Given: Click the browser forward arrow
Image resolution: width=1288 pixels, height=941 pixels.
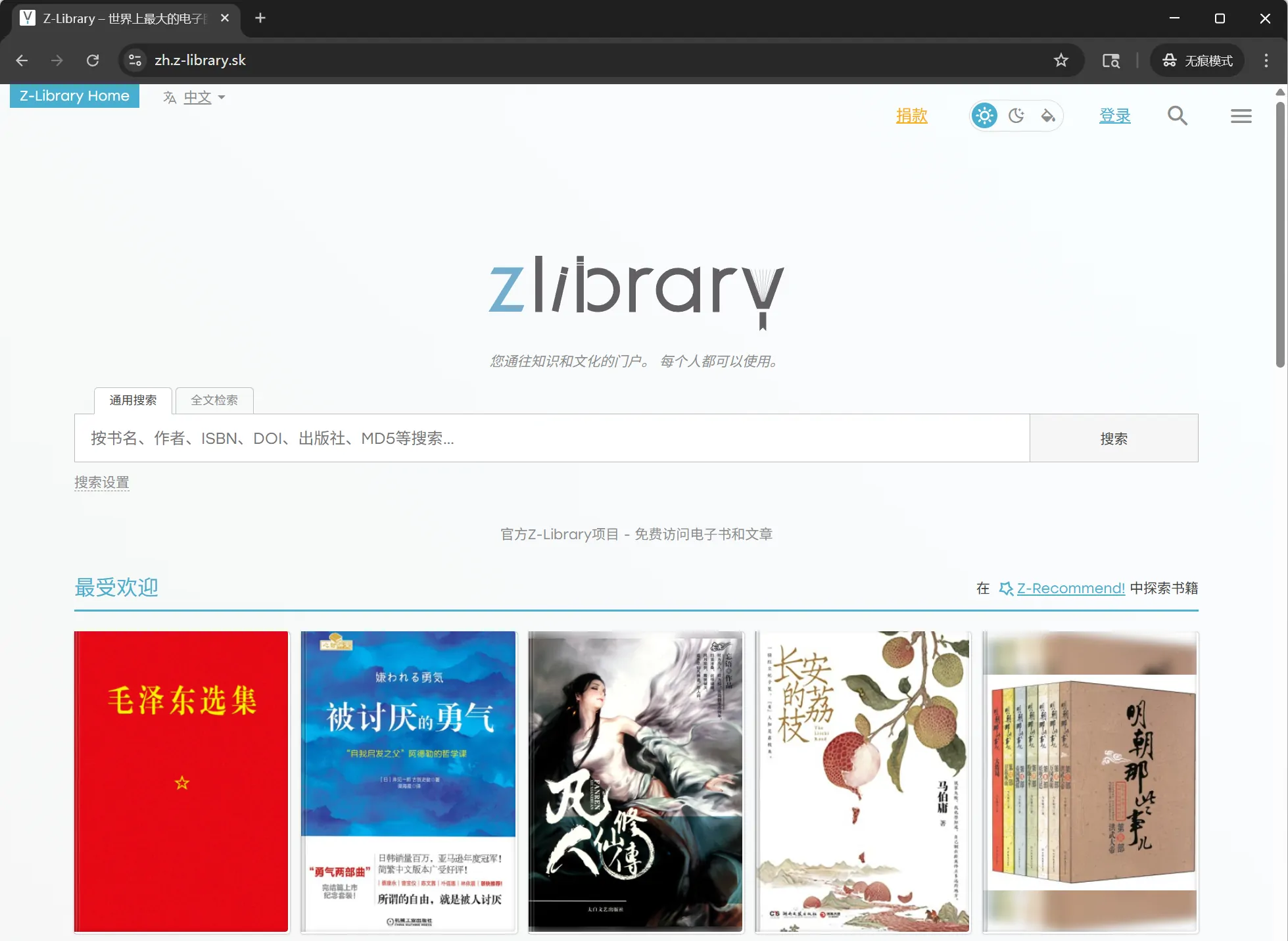Looking at the screenshot, I should [57, 60].
